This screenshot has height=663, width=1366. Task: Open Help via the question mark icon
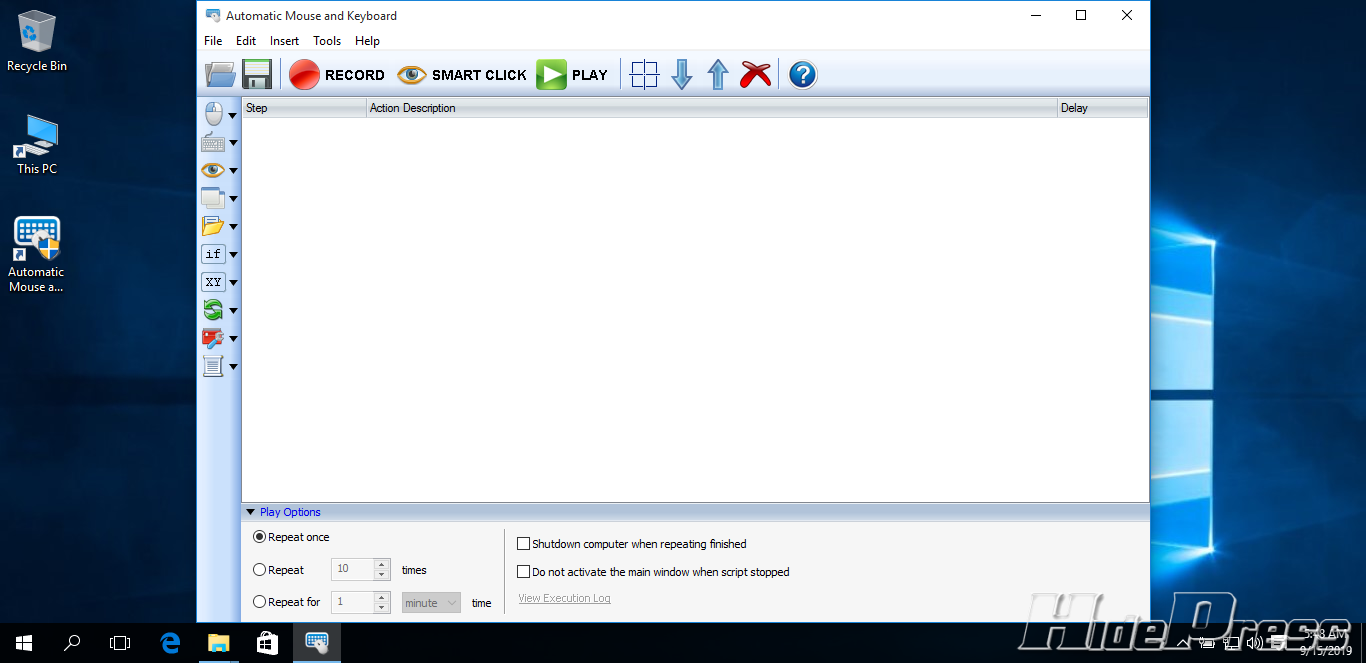pos(802,75)
